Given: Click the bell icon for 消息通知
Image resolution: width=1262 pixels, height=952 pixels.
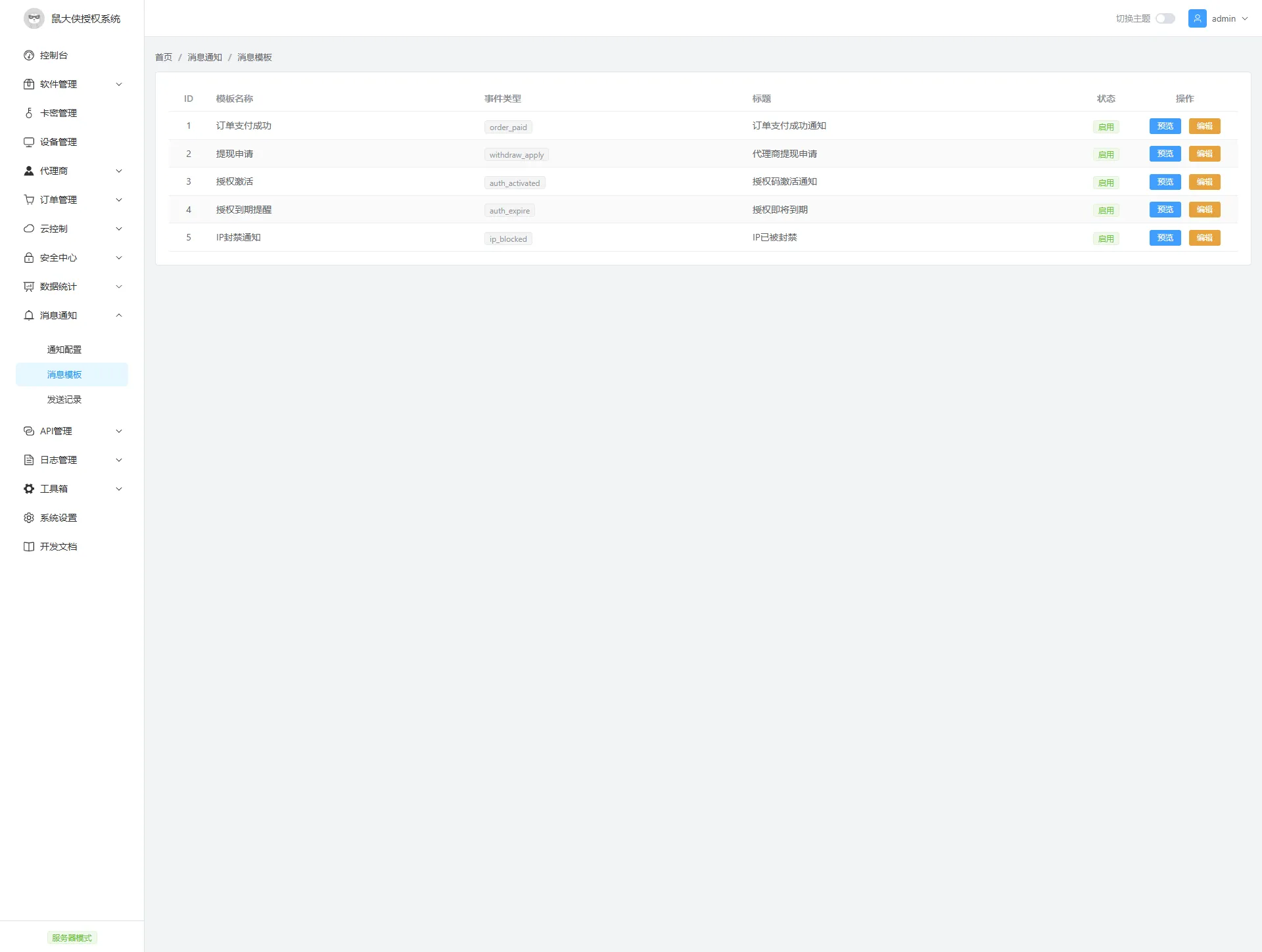Looking at the screenshot, I should 29,315.
